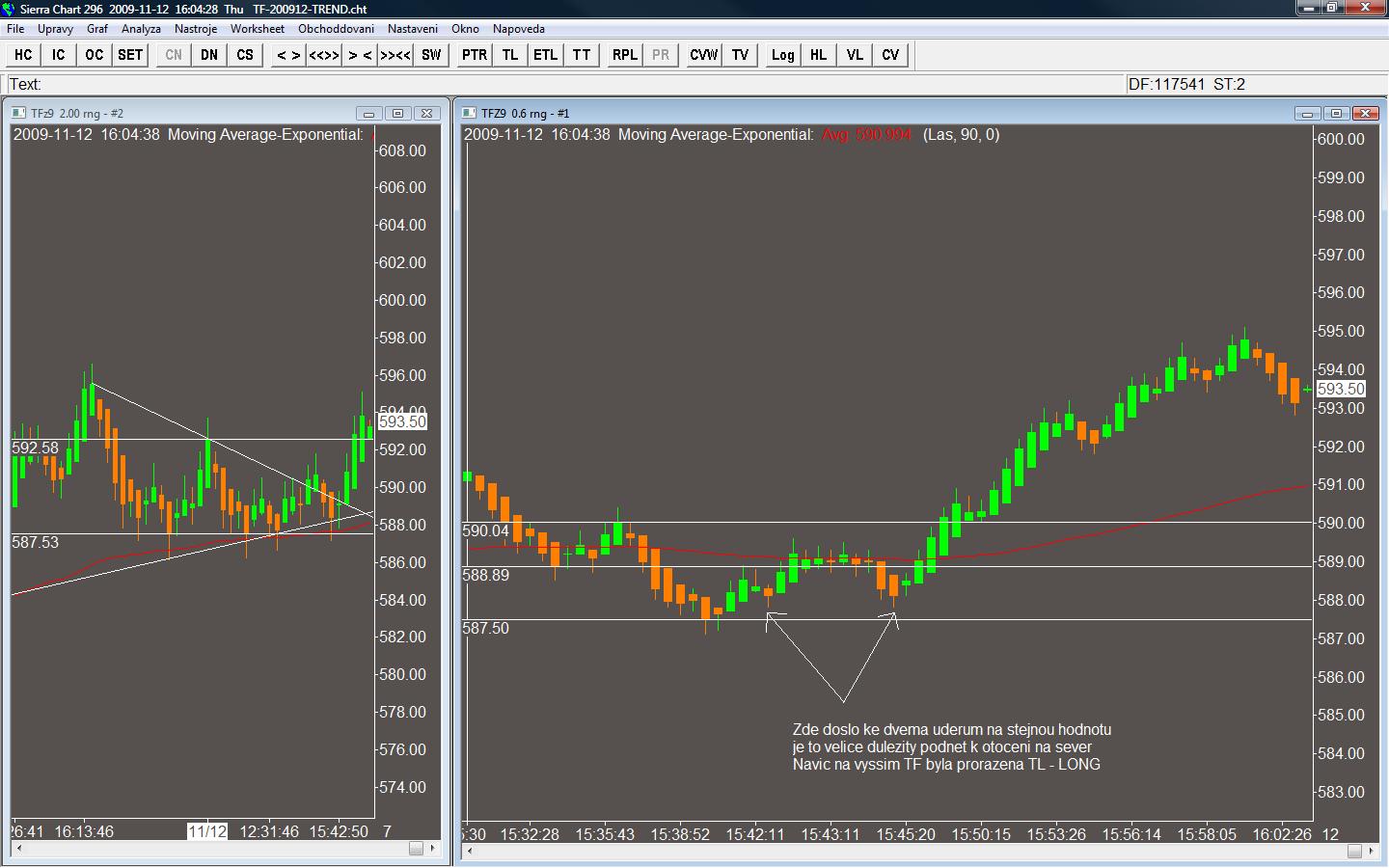
Task: Click the '> <' bar spacing button
Action: click(x=360, y=55)
